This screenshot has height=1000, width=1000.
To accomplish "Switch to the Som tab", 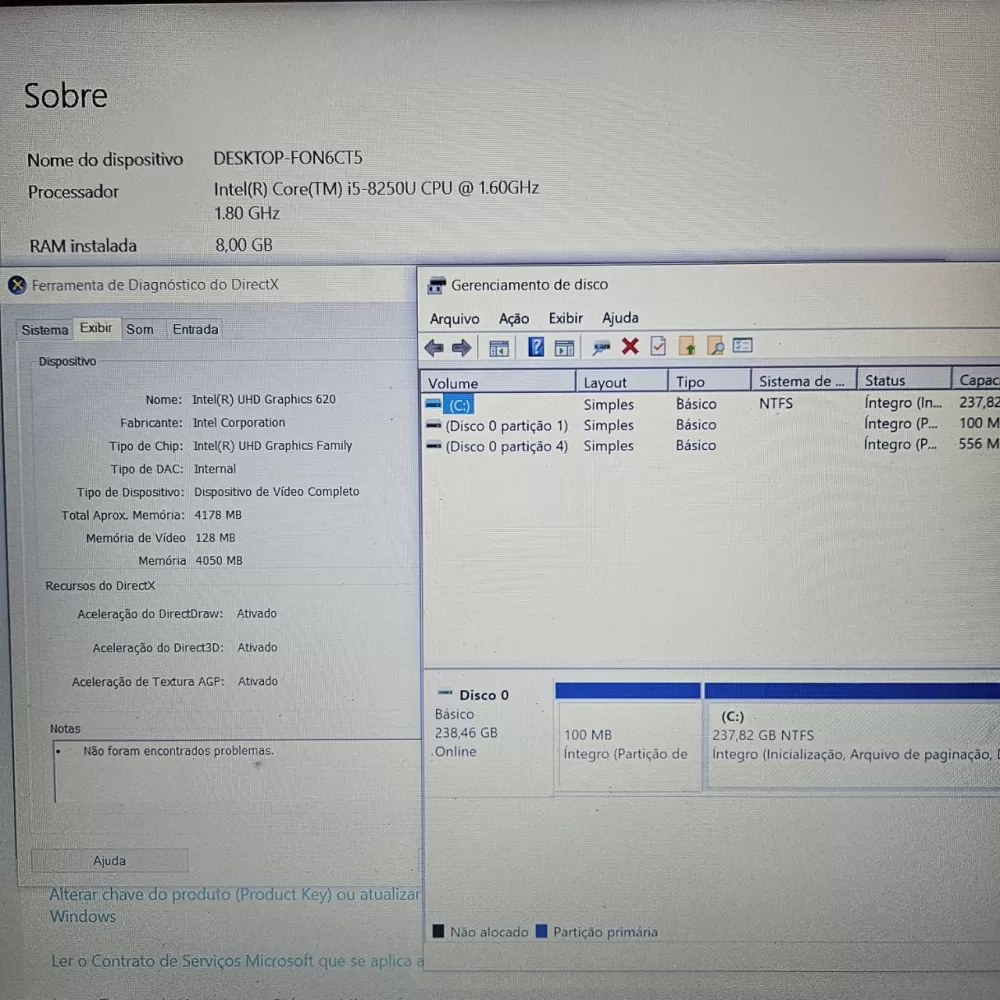I will 140,329.
